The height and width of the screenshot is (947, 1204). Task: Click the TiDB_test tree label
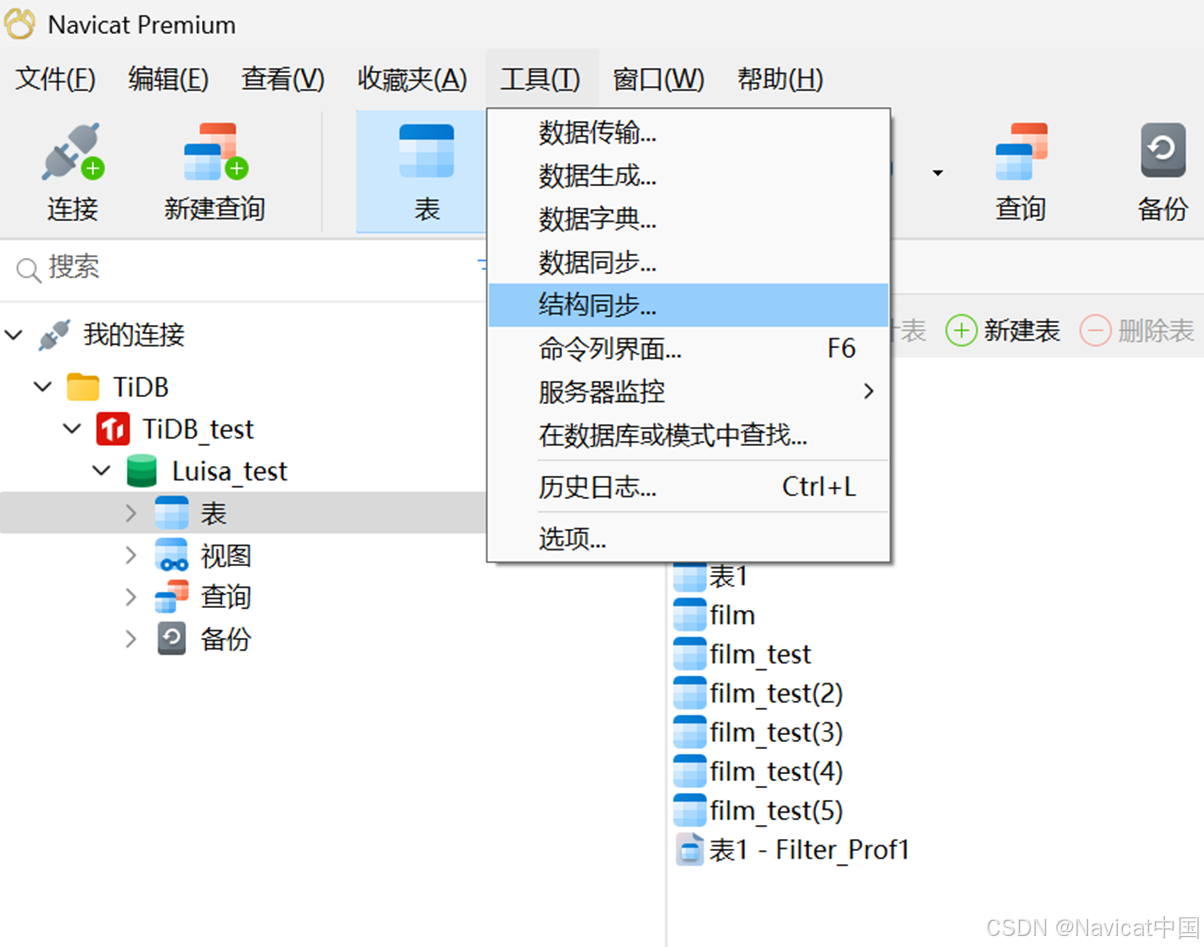point(198,429)
